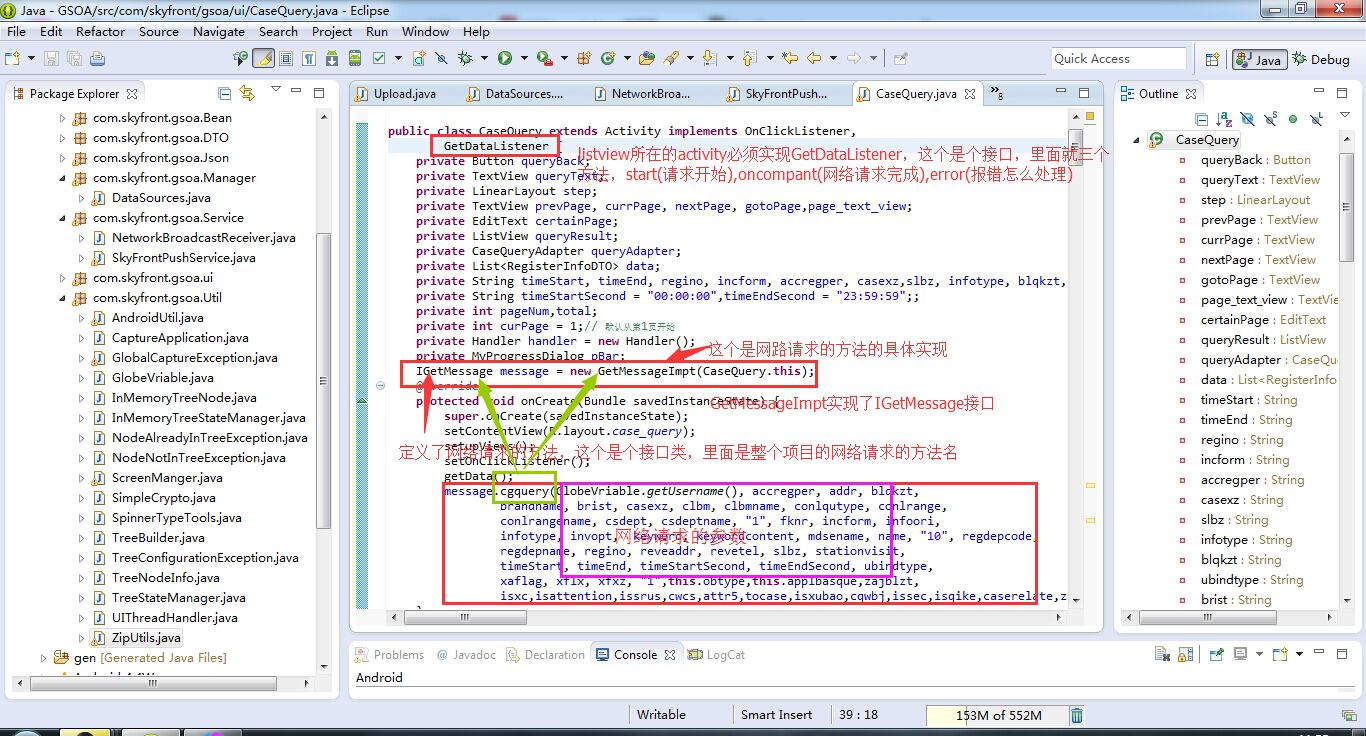Click the Previous Annotation icon
This screenshot has height=736, width=1366.
pos(749,58)
